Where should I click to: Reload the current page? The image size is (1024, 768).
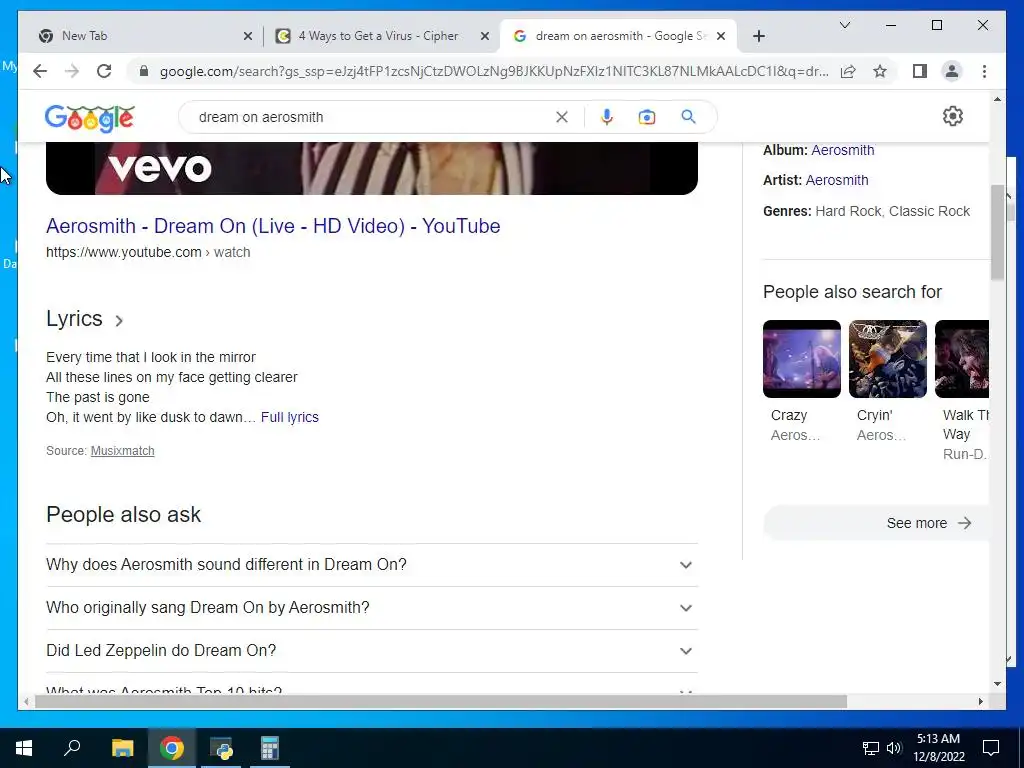pos(104,71)
